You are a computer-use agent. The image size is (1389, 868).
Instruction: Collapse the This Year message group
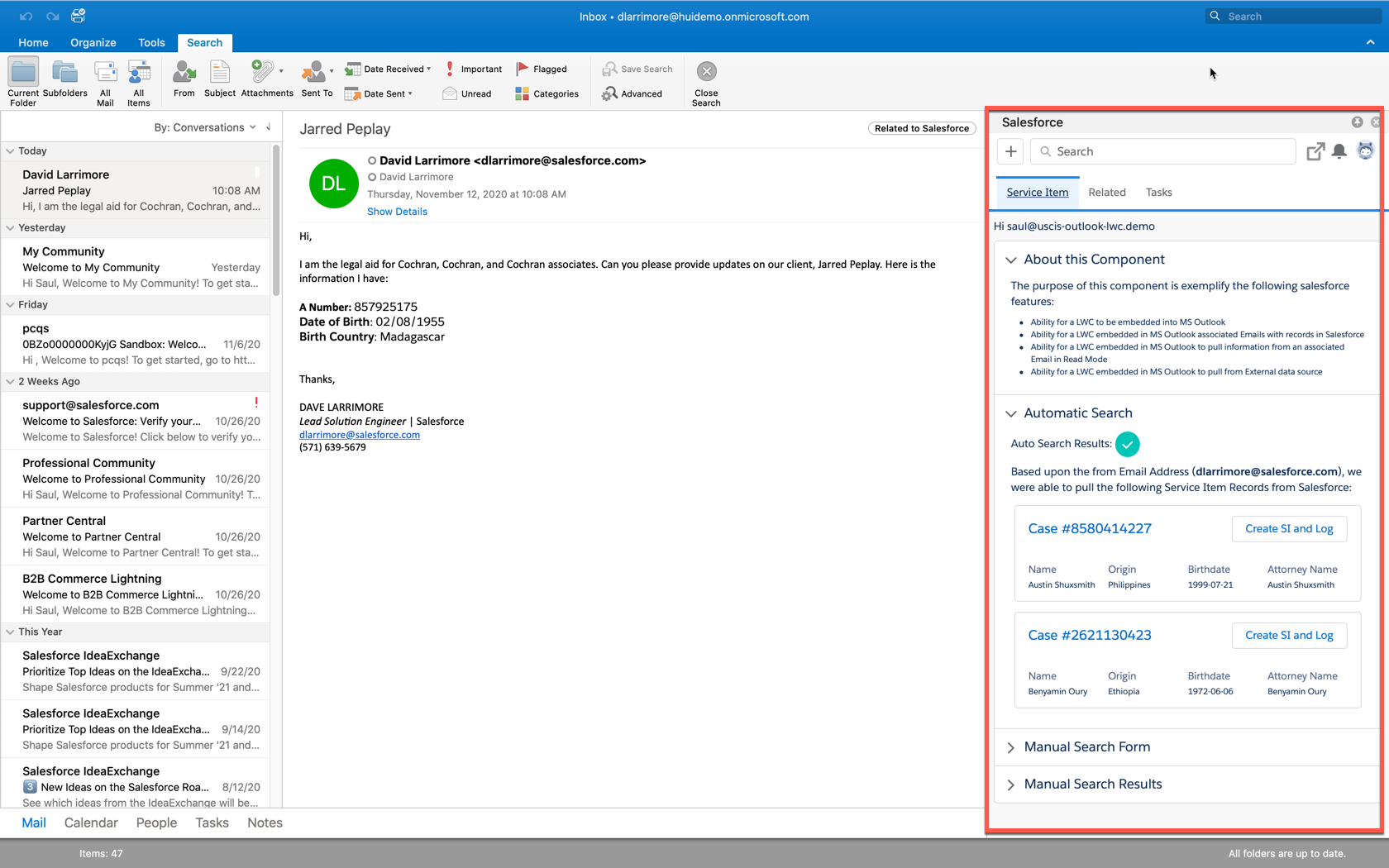point(10,632)
